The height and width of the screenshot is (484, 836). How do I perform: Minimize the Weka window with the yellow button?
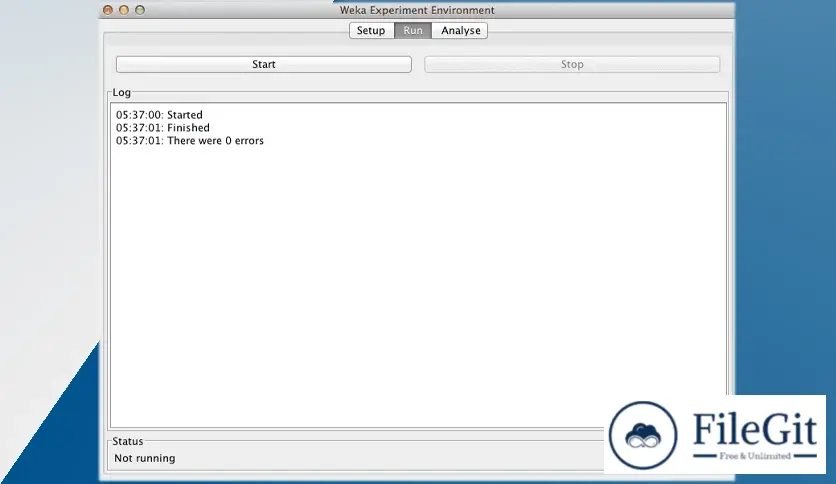click(x=124, y=10)
